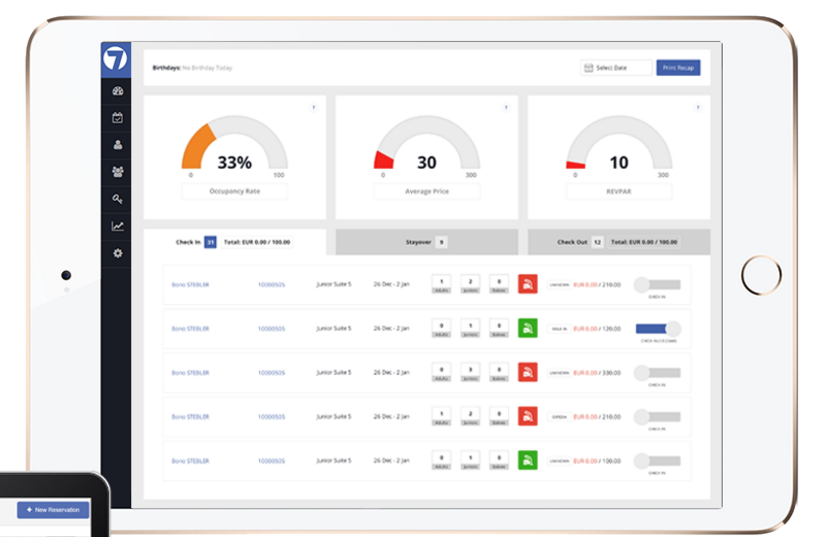Click Check Out total 'EUR 0.00 / 100.00'
Viewport: 819px width, 537px height.
pyautogui.click(x=644, y=242)
